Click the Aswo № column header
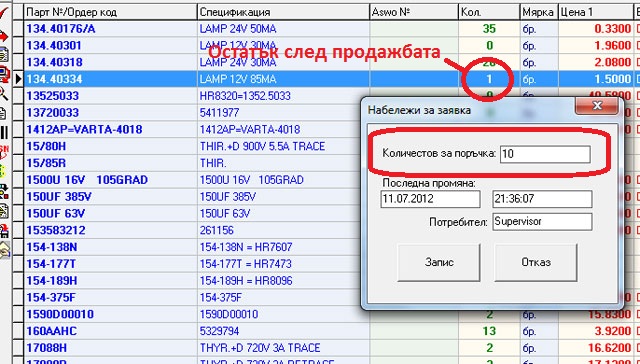 (x=414, y=12)
